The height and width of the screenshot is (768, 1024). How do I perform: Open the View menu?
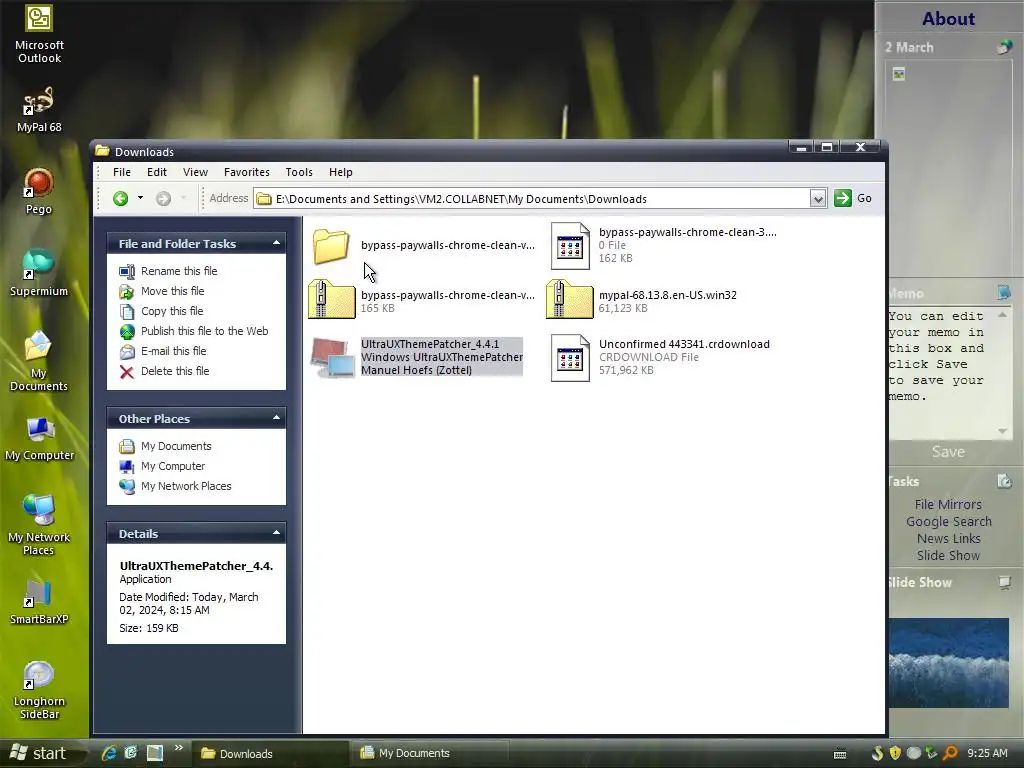195,172
